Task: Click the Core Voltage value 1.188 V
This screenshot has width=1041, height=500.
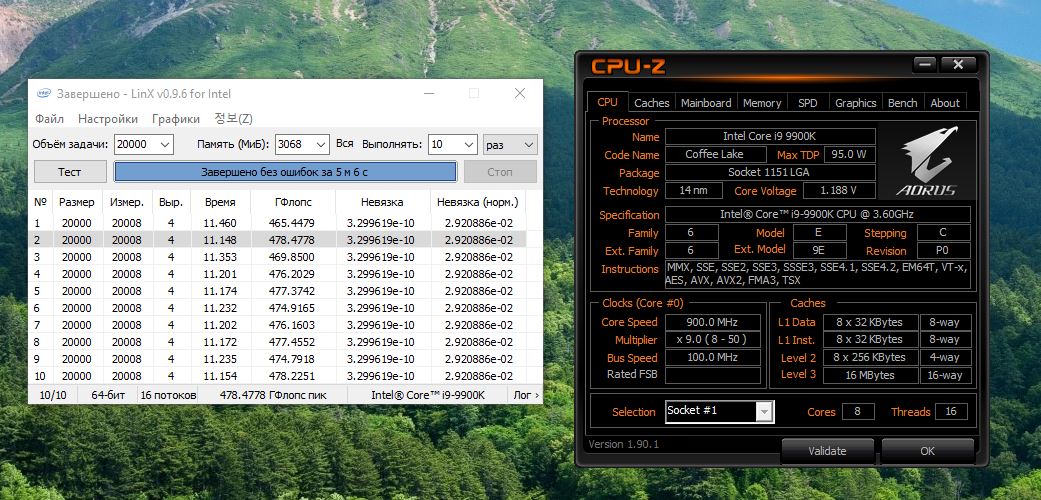Action: pos(839,191)
